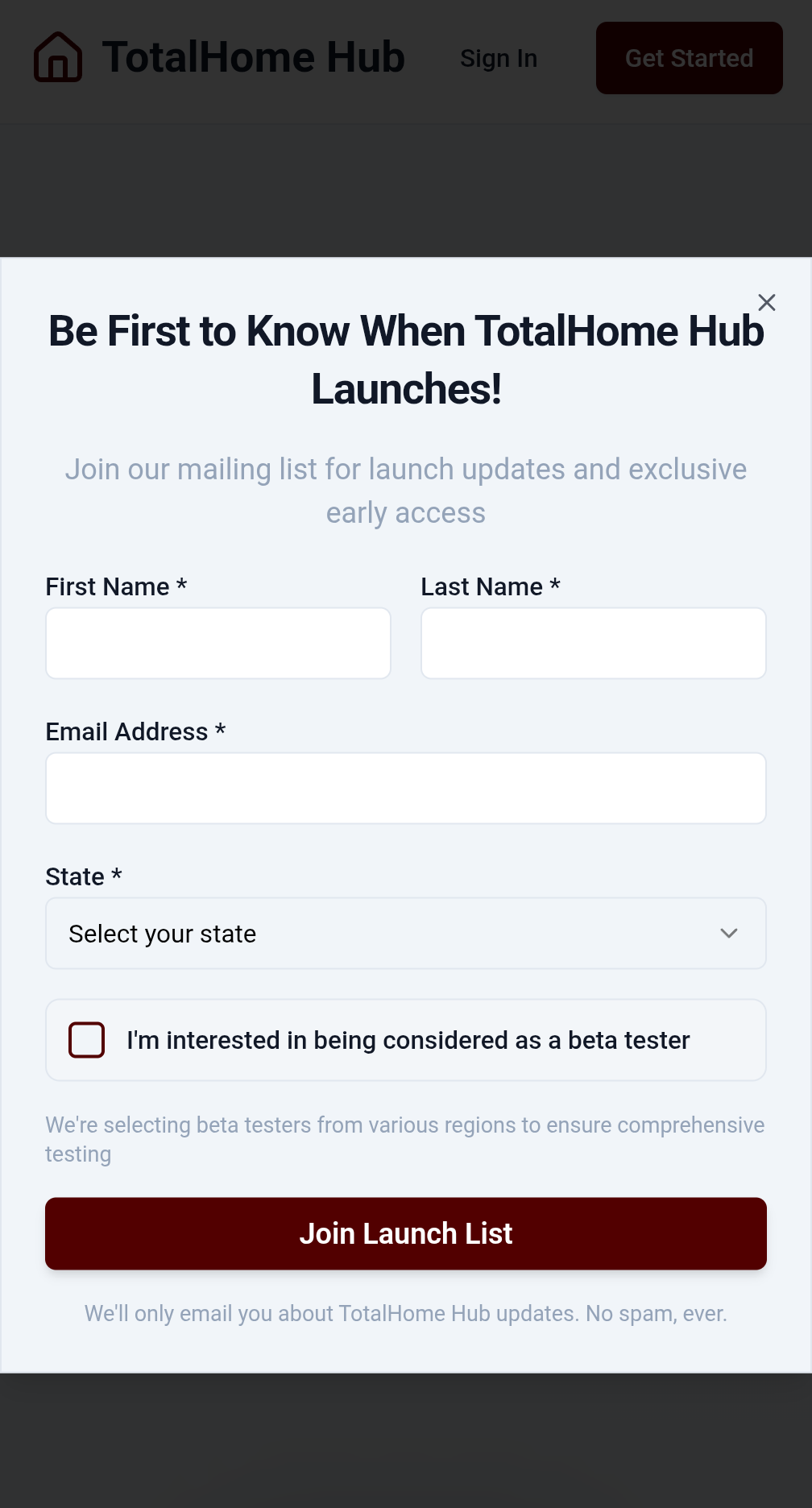This screenshot has width=812, height=1508.
Task: Focus the First Name input field
Action: (x=218, y=644)
